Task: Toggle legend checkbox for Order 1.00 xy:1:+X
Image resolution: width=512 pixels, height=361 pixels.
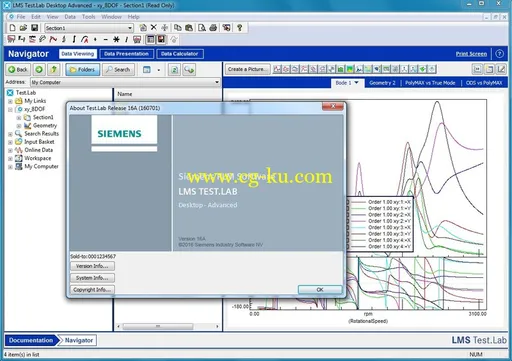Action: point(347,202)
